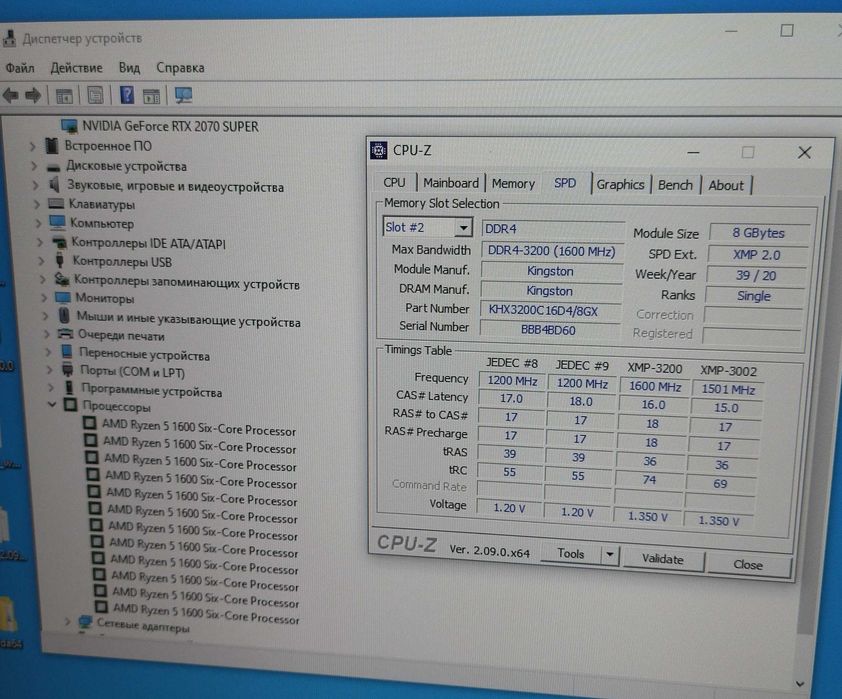Select Переносные устройства tree item
This screenshot has width=842, height=699.
click(144, 354)
